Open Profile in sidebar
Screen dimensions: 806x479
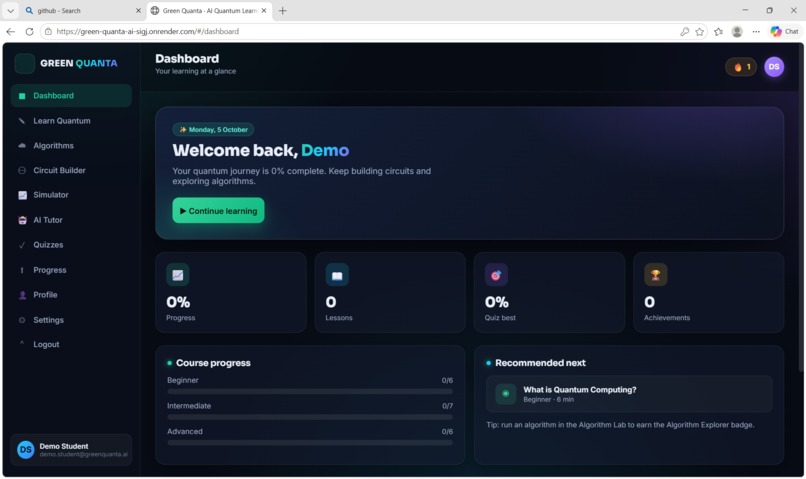pos(71,294)
